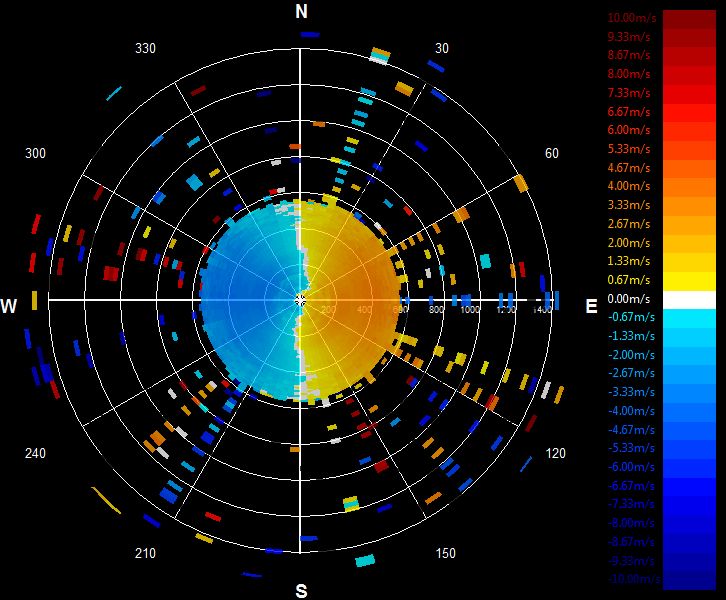This screenshot has height=600, width=726.
Task: Pick the dark red color band beside 10.00m/s
Action: point(689,19)
